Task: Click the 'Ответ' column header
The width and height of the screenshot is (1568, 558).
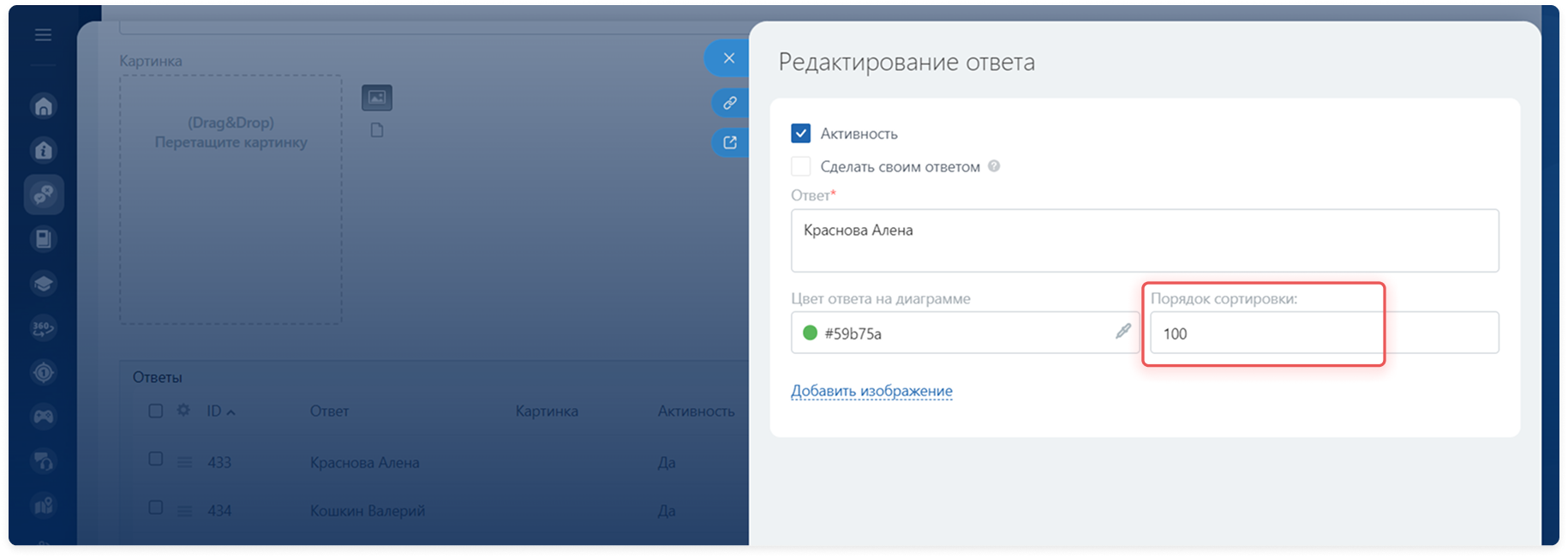Action: coord(329,411)
